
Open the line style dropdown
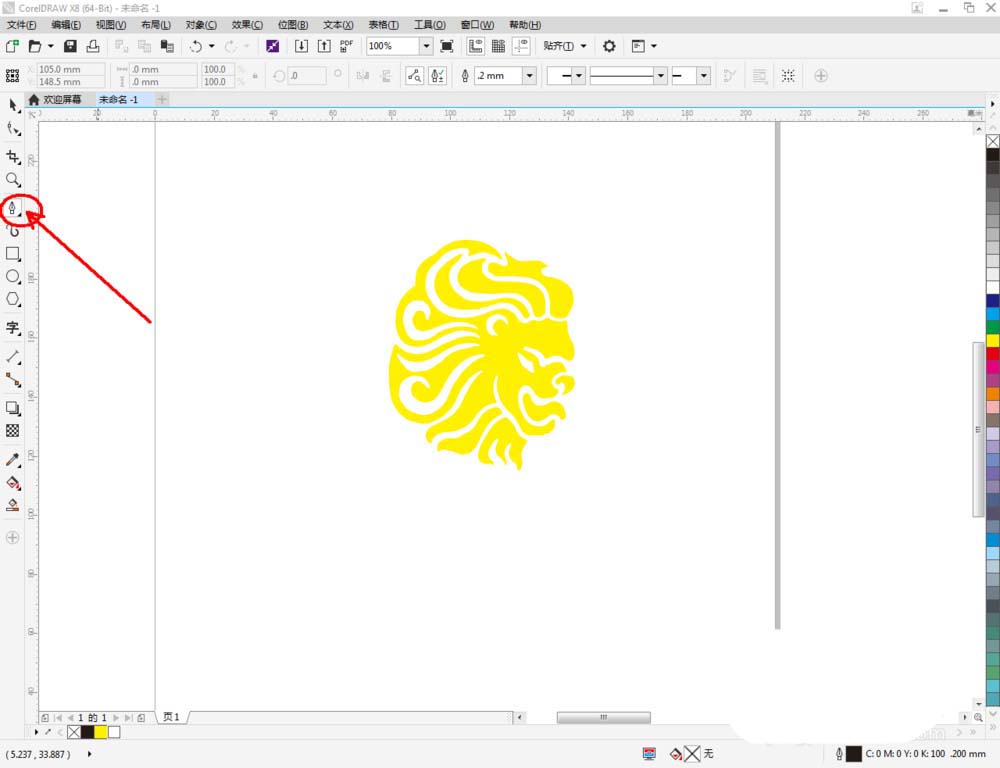point(661,76)
